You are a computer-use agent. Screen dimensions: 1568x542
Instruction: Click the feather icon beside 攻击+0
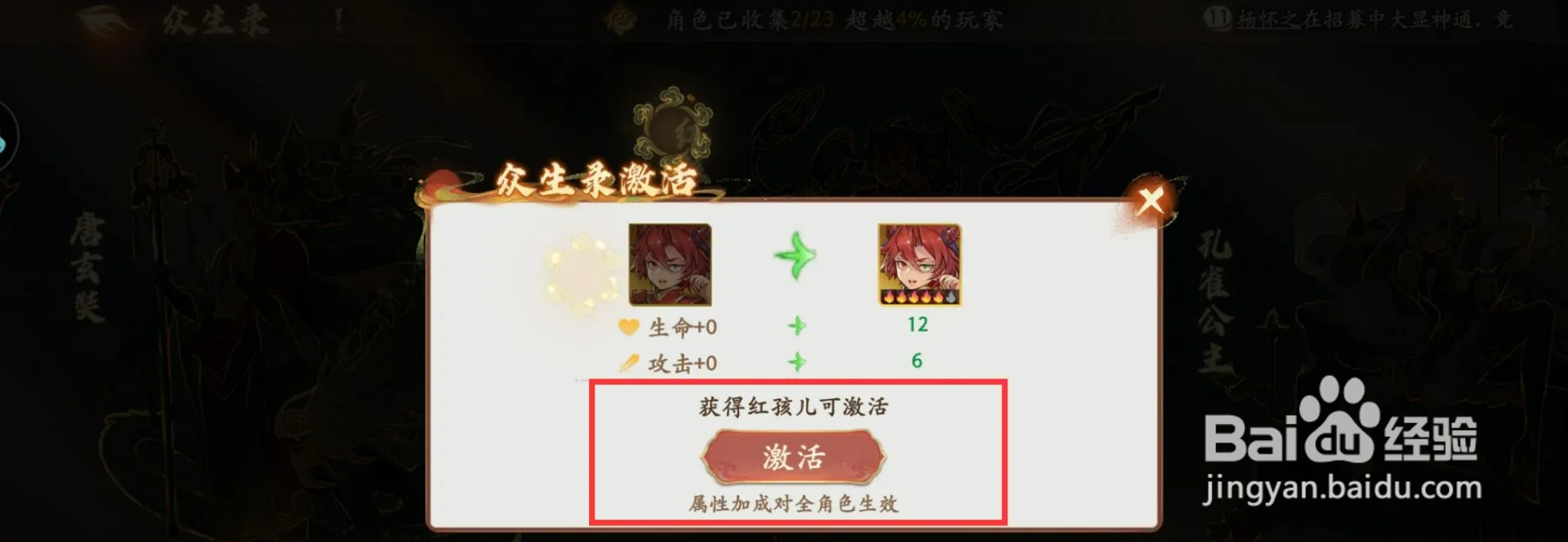pos(628,363)
